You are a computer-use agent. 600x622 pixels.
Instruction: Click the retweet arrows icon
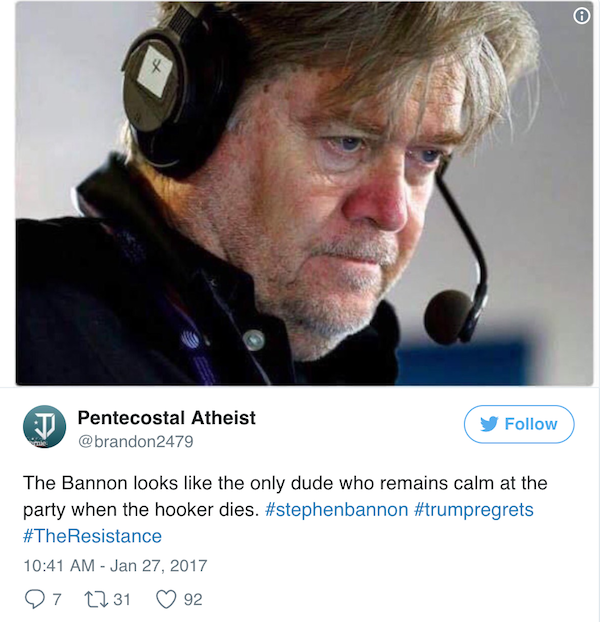[96, 599]
